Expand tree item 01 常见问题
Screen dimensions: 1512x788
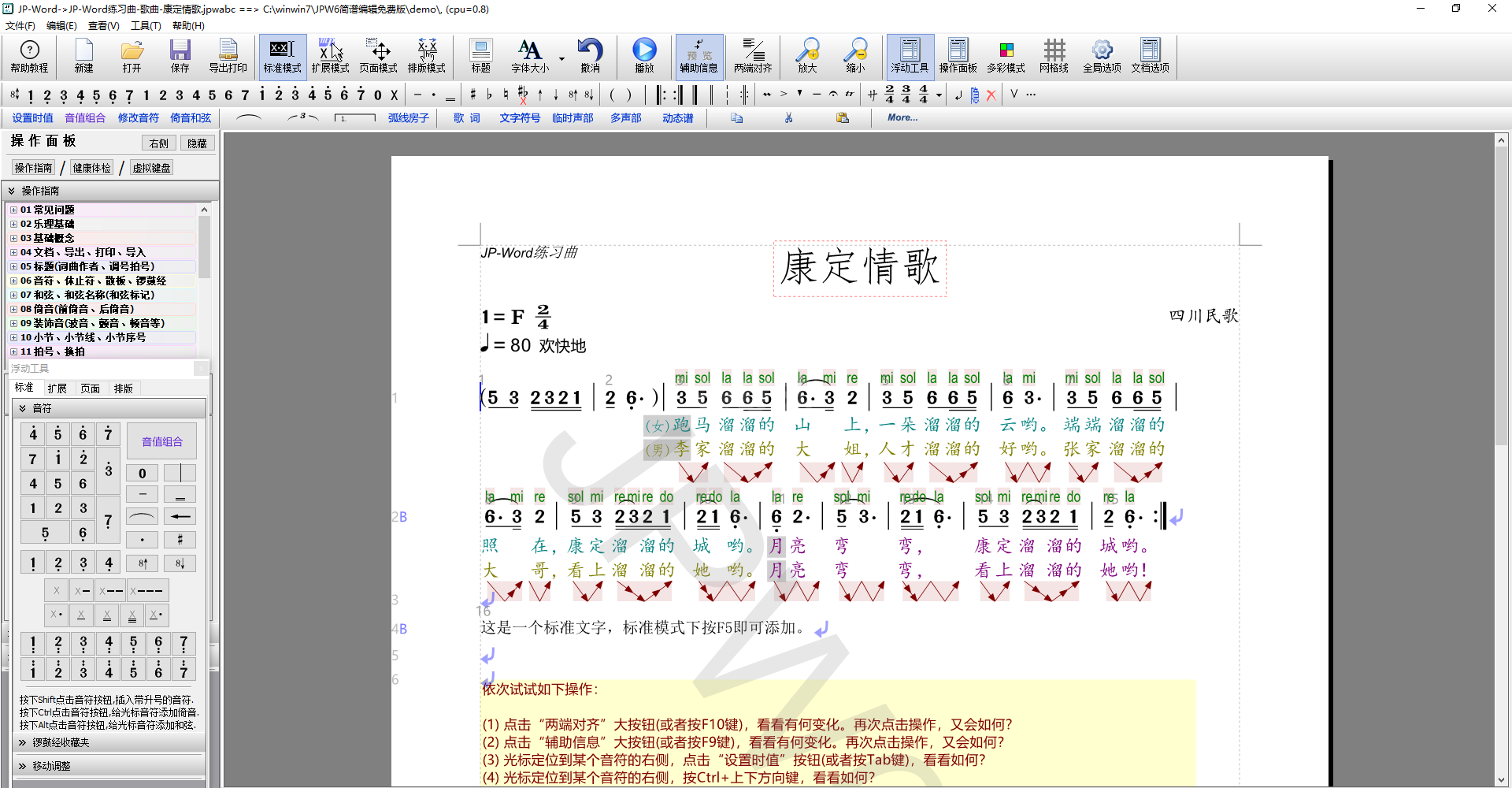tap(13, 210)
